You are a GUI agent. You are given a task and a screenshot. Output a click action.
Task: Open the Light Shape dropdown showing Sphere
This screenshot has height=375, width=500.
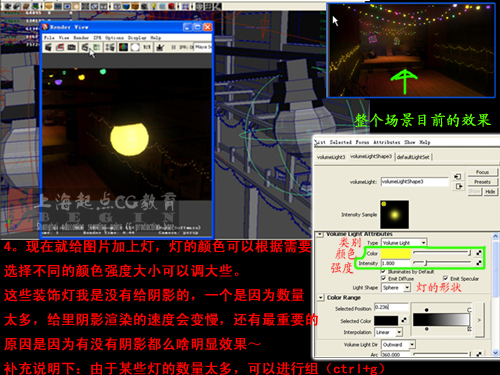click(396, 287)
